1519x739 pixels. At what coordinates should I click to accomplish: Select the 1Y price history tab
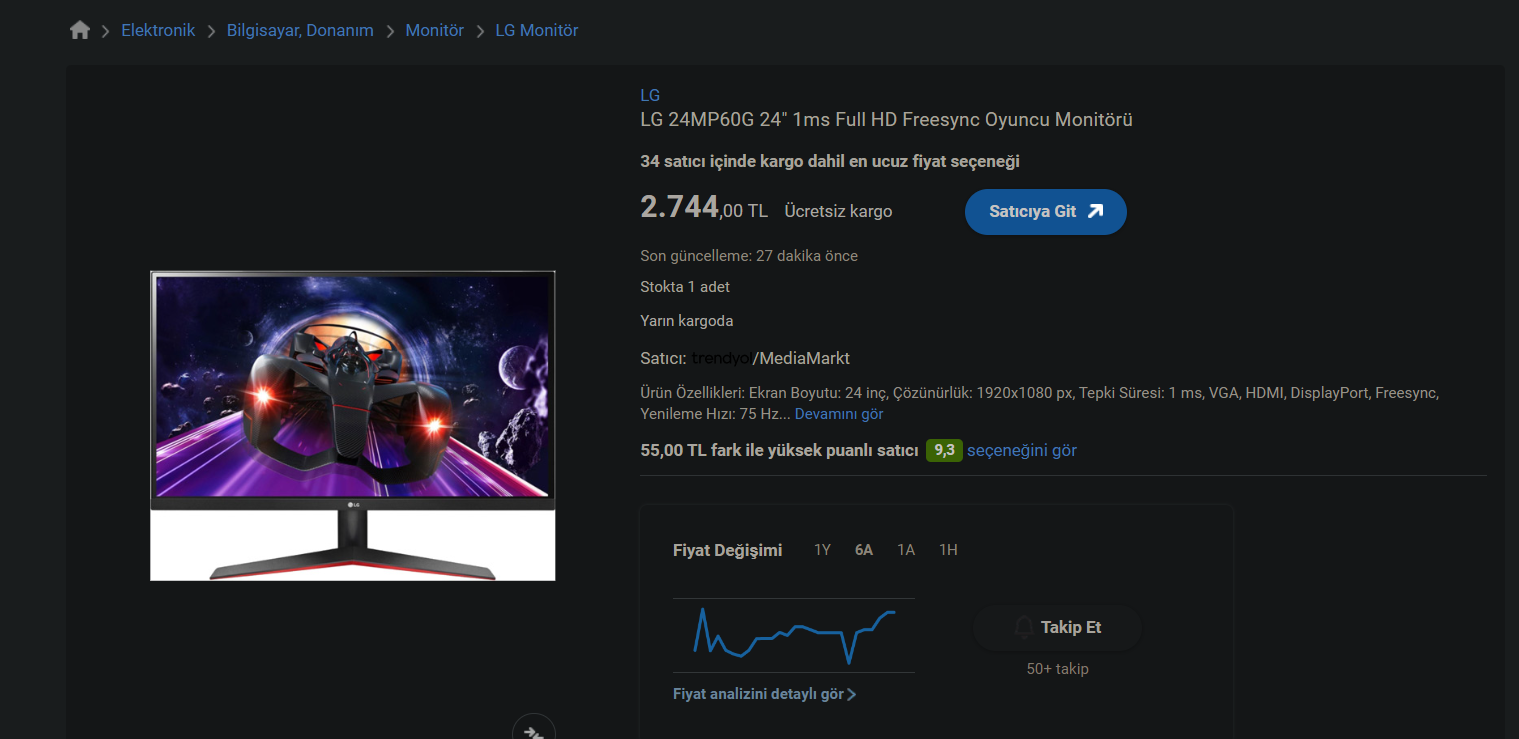point(822,550)
